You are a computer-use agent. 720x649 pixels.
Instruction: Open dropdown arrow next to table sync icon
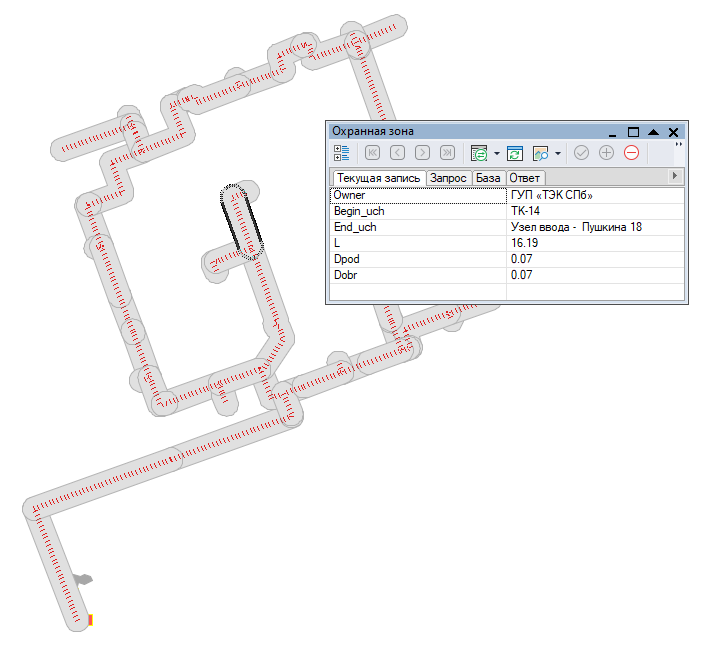(x=497, y=154)
